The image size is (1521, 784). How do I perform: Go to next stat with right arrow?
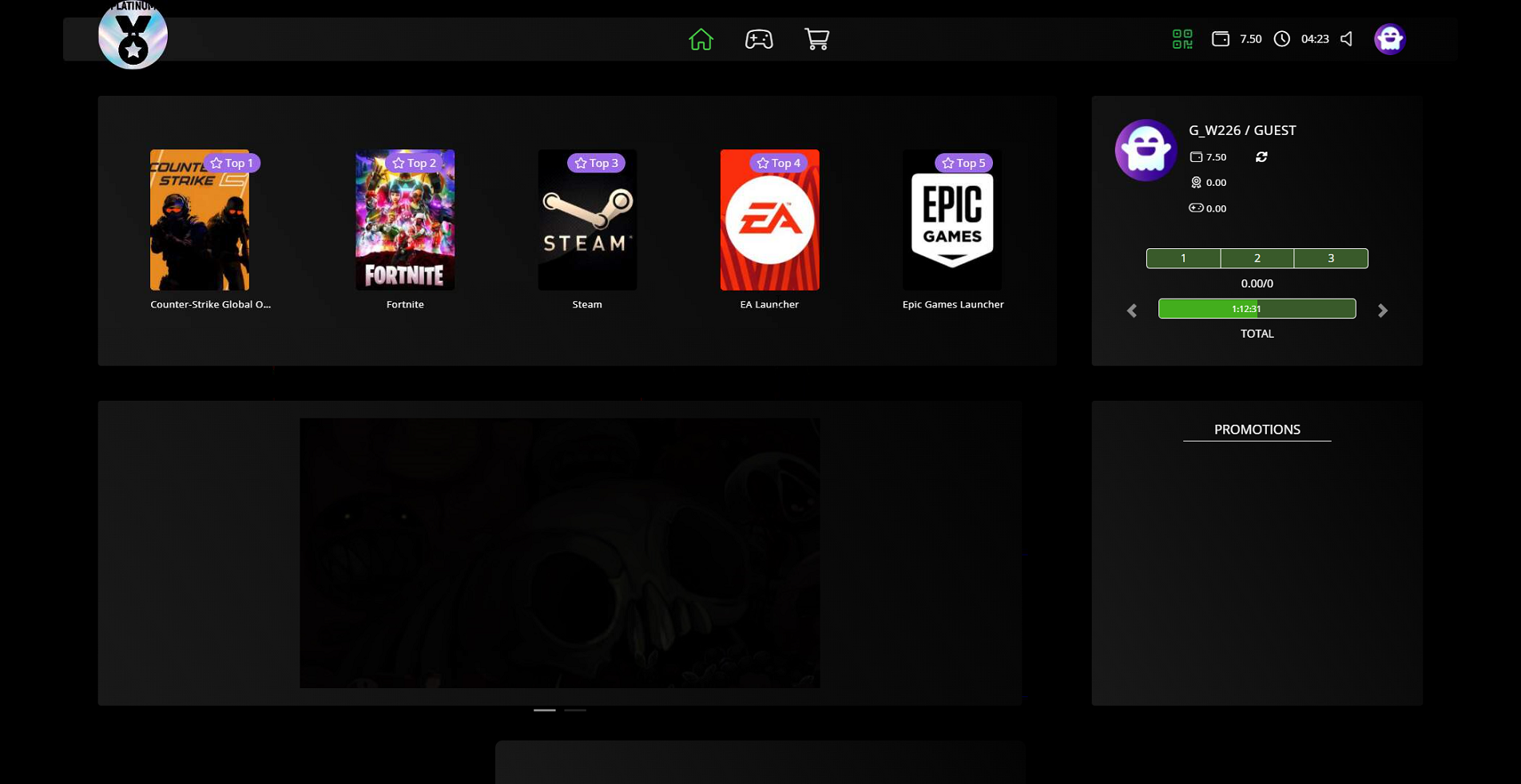pos(1383,311)
